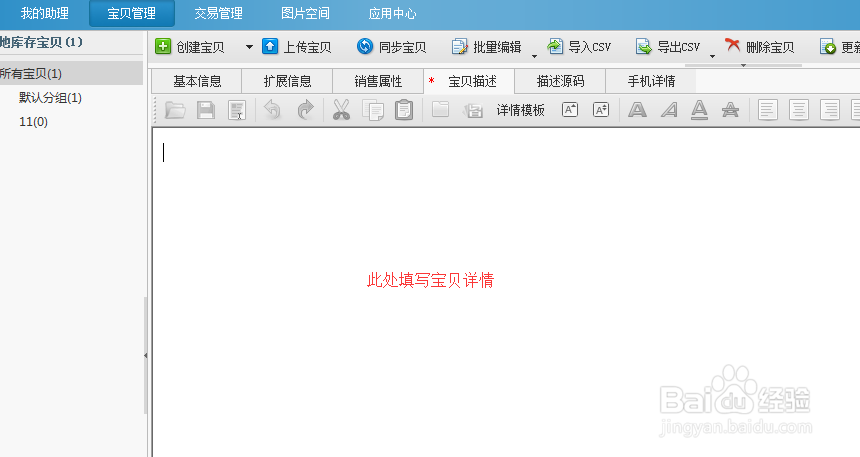860x457 pixels.
Task: Click the Upload Item (上传宝贝) button
Action: 297,47
